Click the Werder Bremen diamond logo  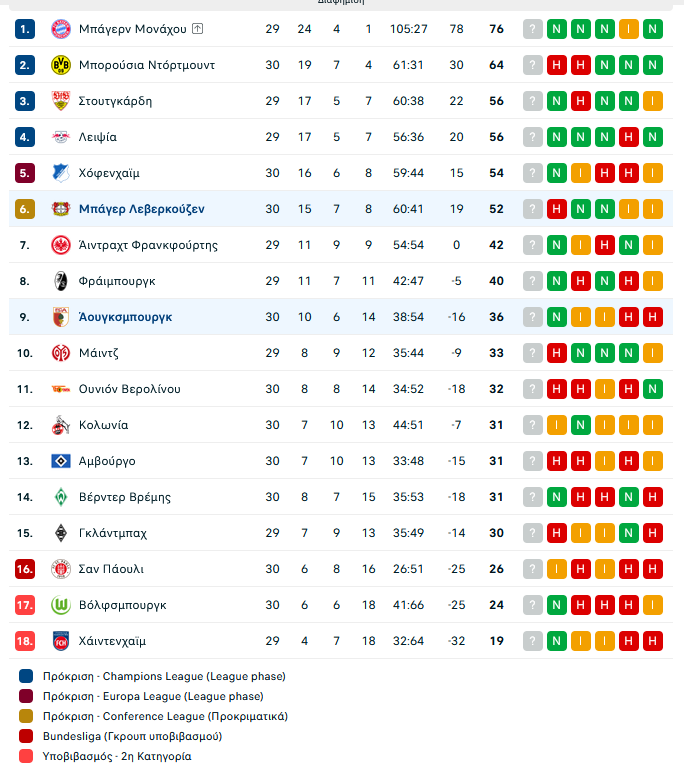coord(61,497)
